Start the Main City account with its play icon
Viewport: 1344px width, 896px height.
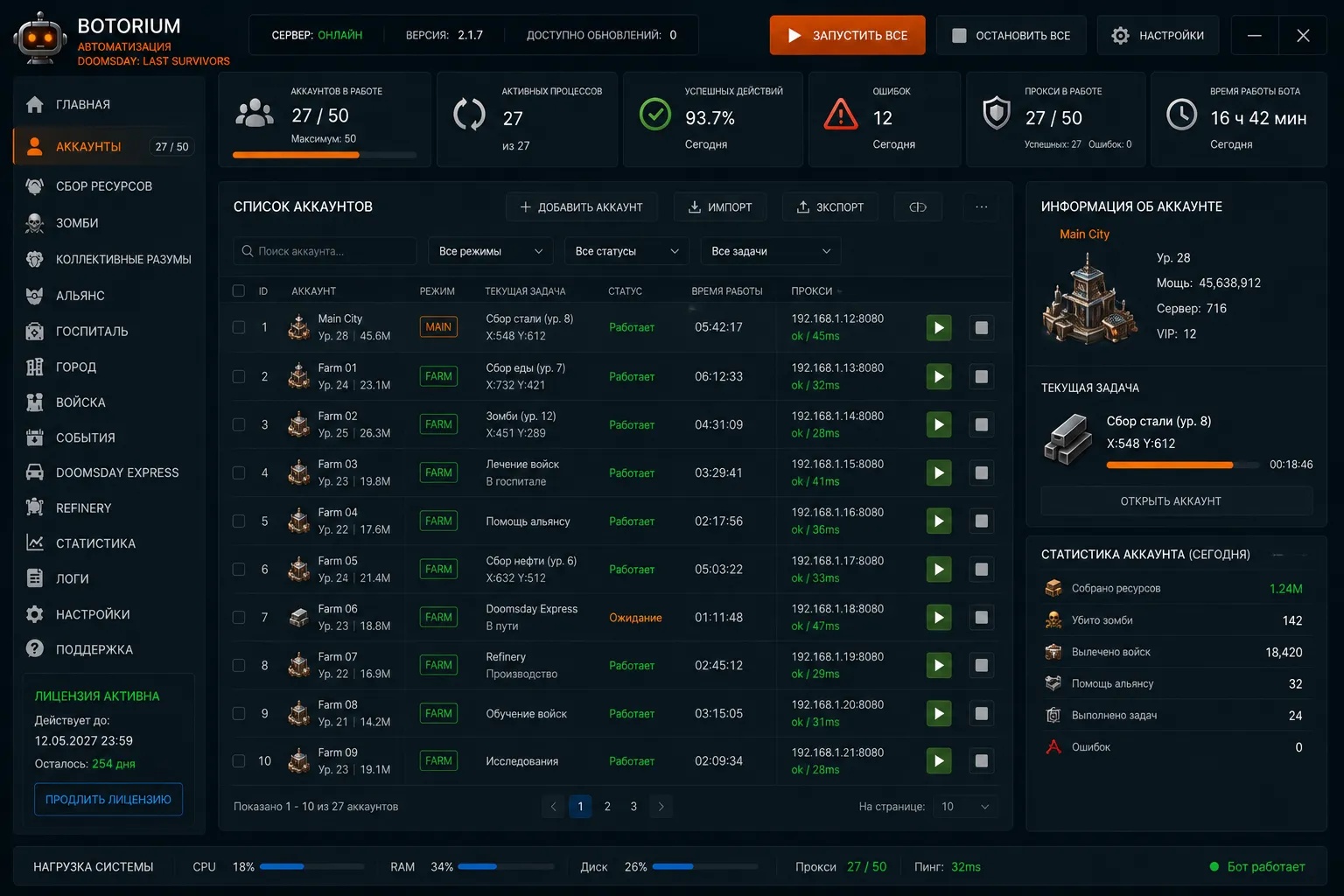pos(939,327)
